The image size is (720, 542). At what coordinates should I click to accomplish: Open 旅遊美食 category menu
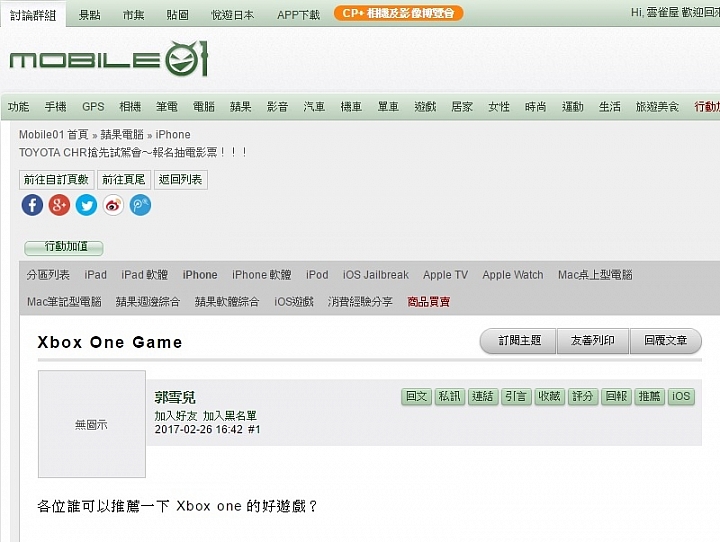point(657,107)
